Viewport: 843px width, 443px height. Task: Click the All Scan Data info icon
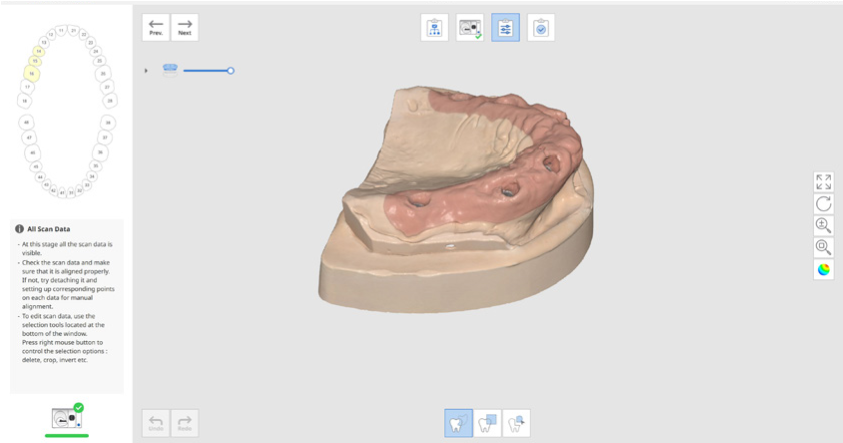pyautogui.click(x=19, y=228)
